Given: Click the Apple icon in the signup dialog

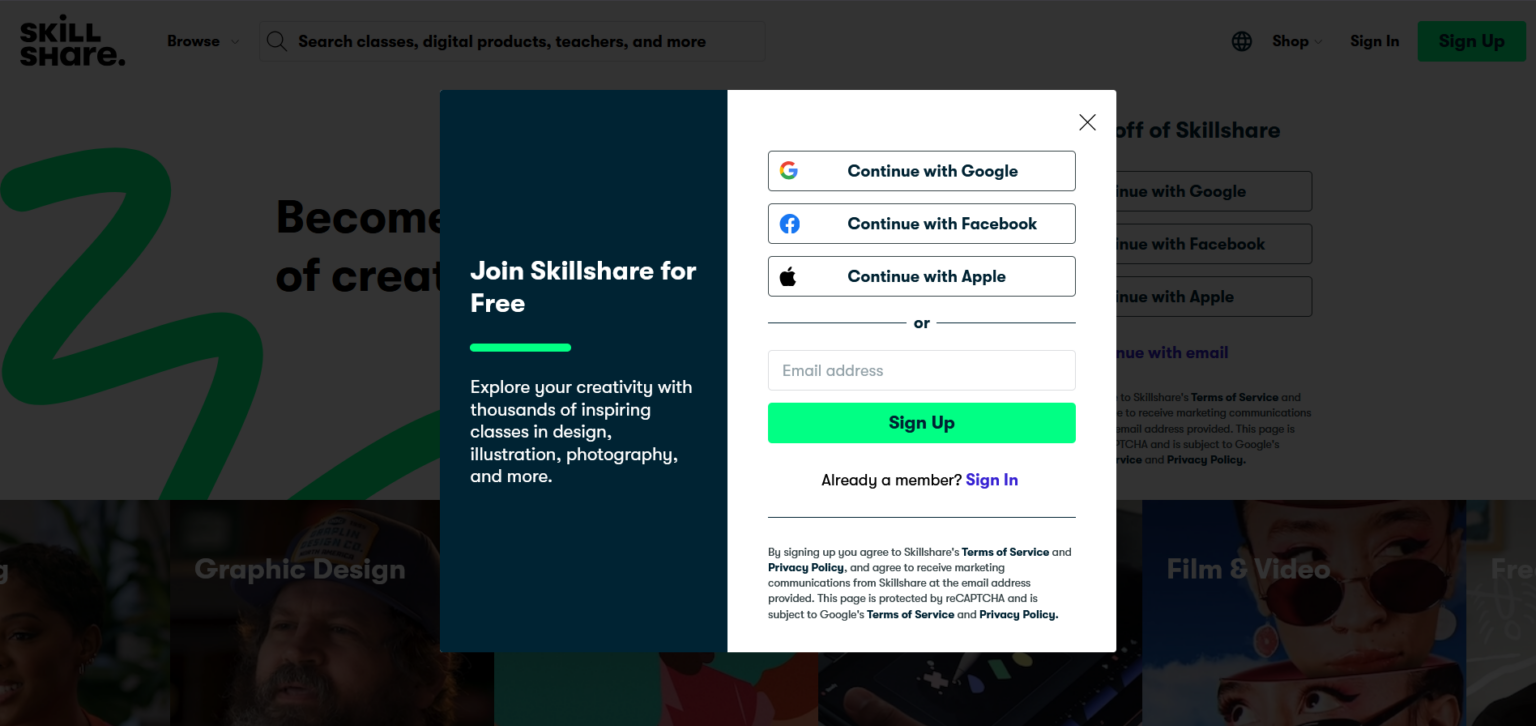Looking at the screenshot, I should coord(790,275).
